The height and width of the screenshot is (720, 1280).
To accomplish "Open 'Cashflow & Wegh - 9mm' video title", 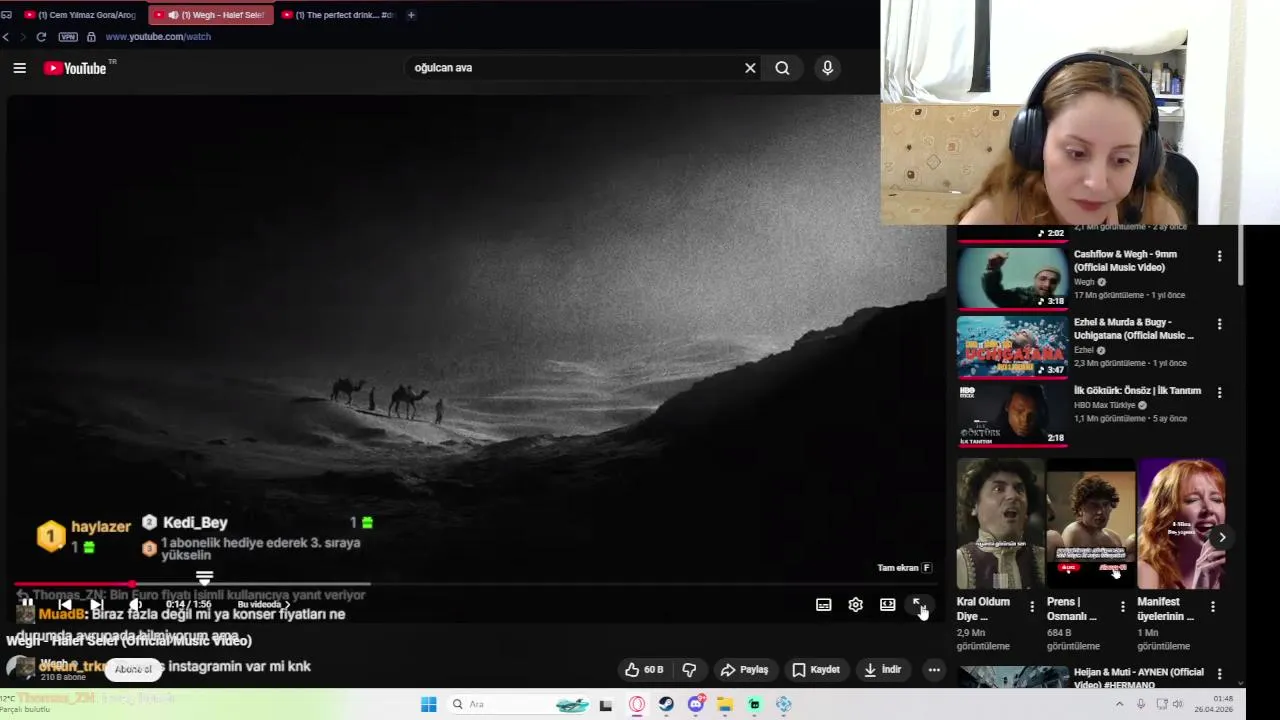I will tap(1126, 261).
